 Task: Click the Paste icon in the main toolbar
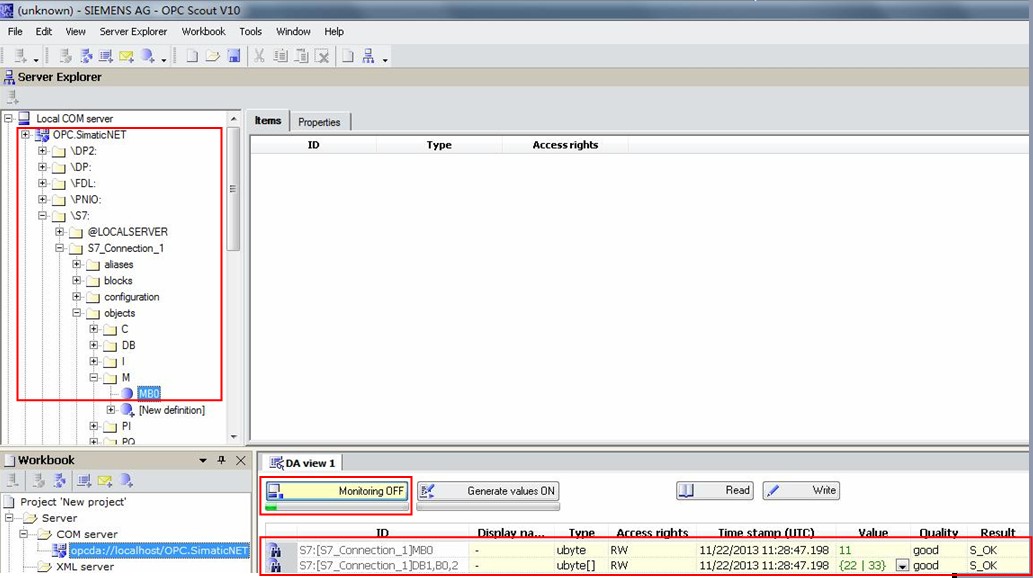(301, 56)
